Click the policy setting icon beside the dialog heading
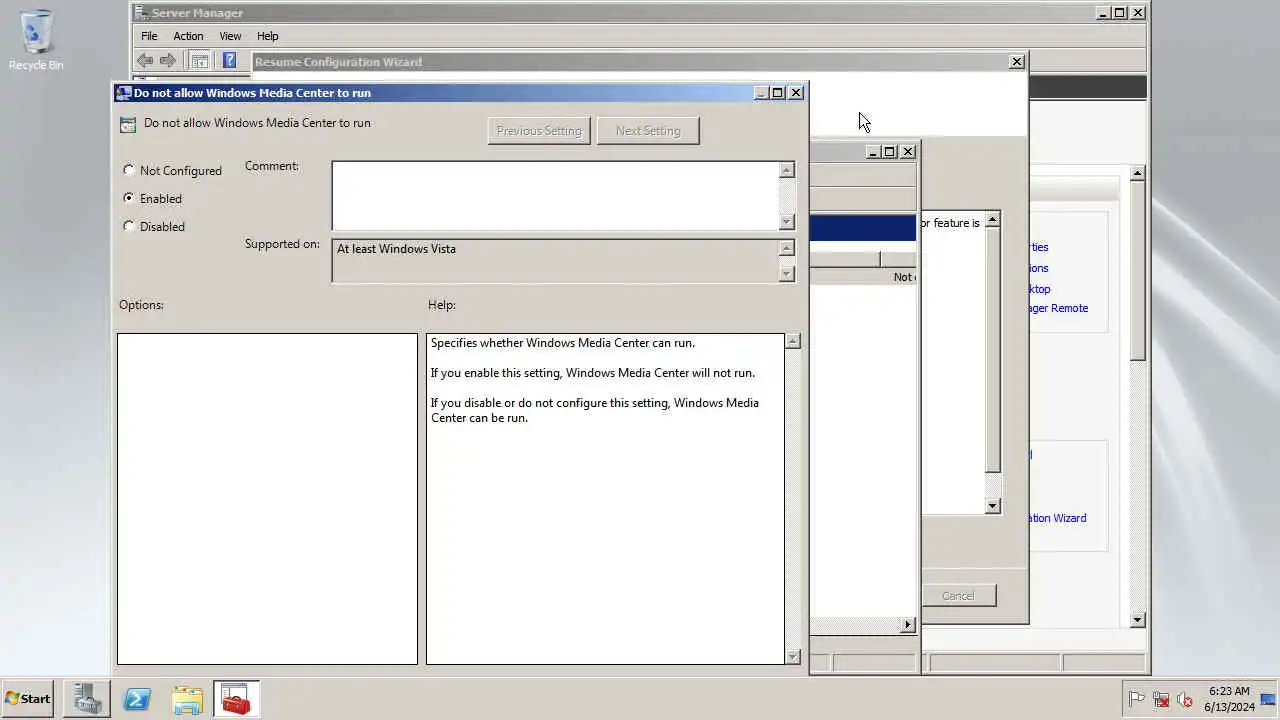The width and height of the screenshot is (1280, 720). (x=128, y=125)
